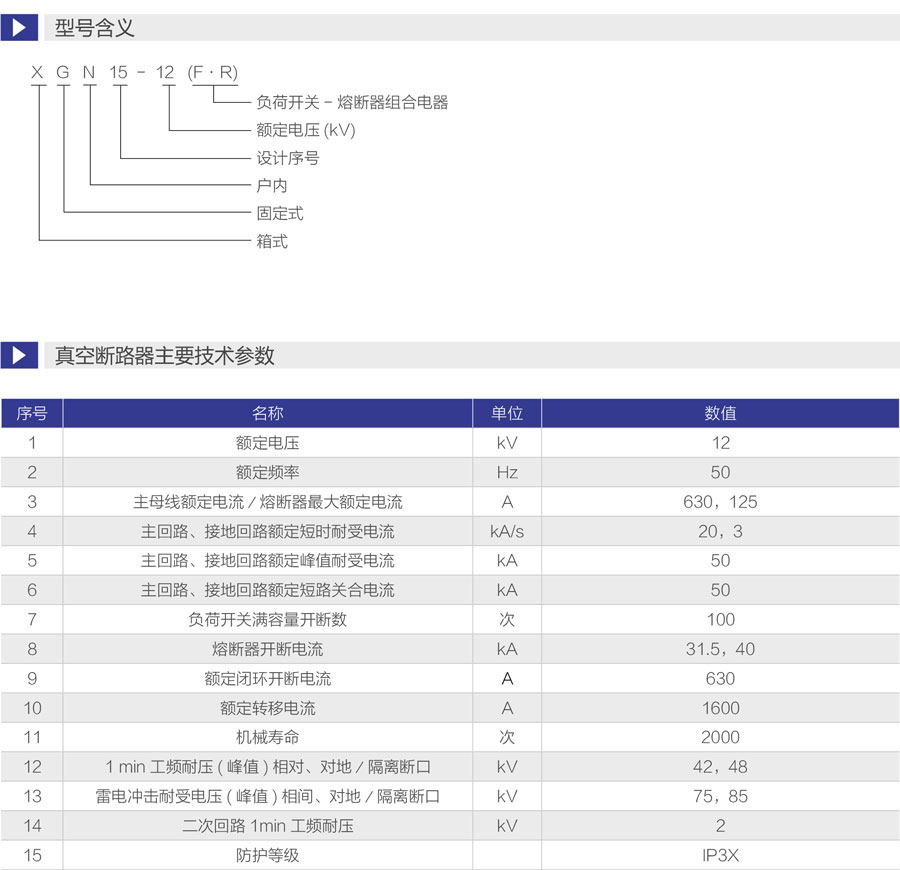Click the 名称 column header

(267, 413)
